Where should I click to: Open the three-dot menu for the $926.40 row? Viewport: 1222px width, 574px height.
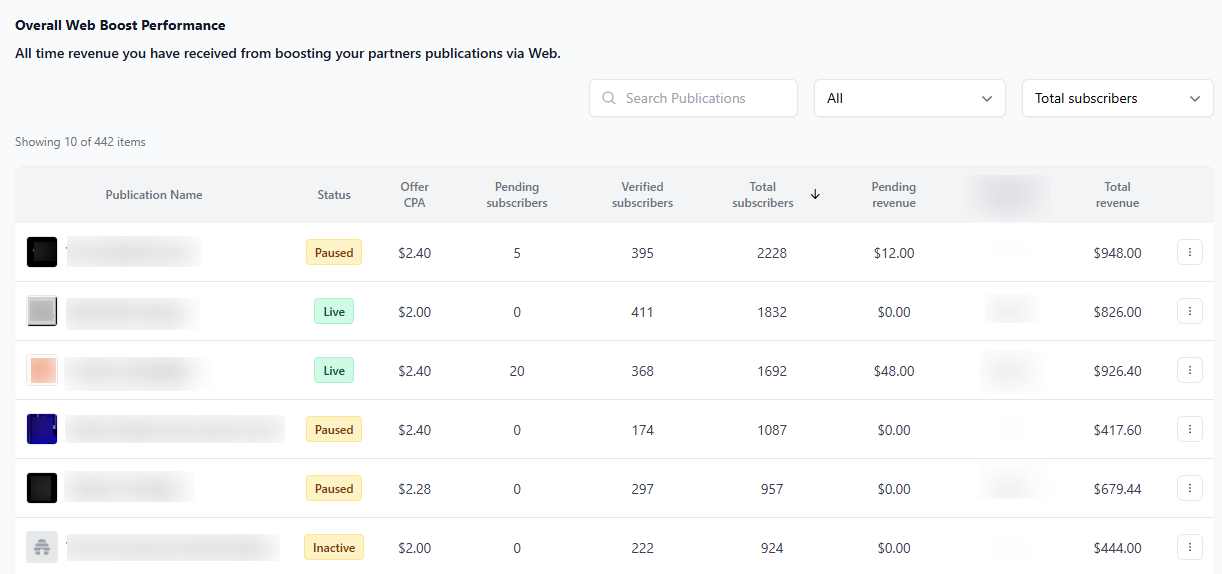[x=1189, y=371]
